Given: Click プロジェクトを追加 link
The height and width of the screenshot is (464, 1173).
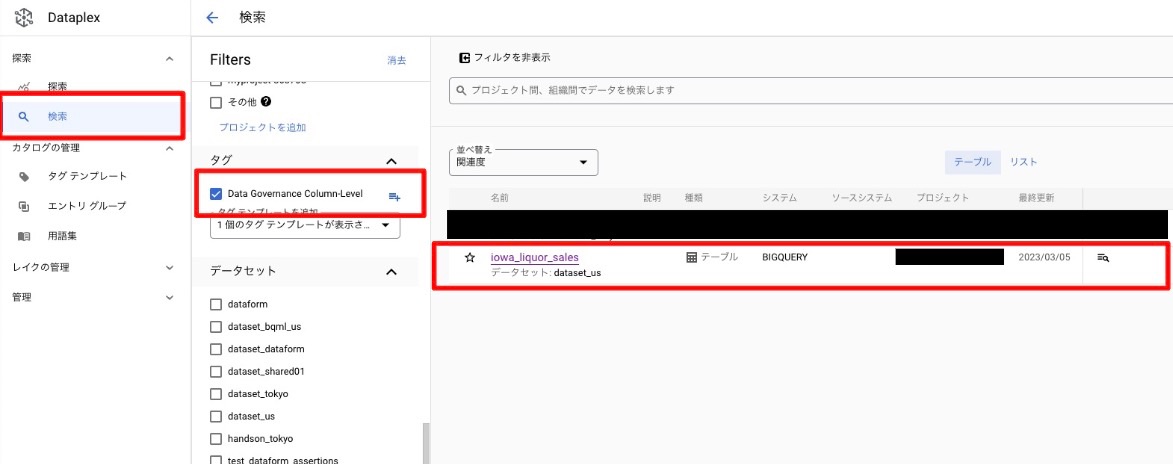Looking at the screenshot, I should [x=263, y=127].
